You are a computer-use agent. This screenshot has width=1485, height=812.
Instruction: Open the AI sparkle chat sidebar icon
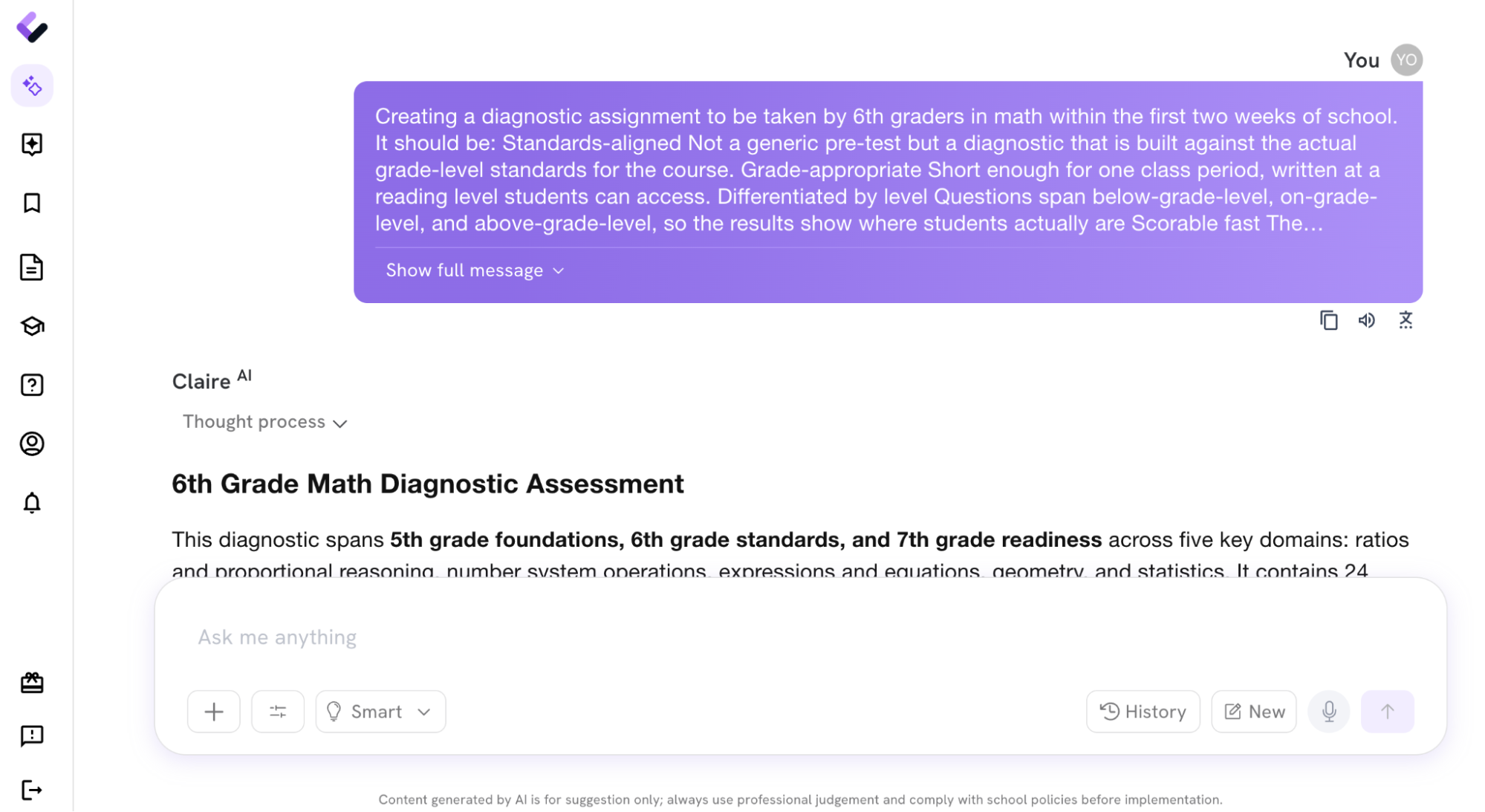click(x=32, y=86)
